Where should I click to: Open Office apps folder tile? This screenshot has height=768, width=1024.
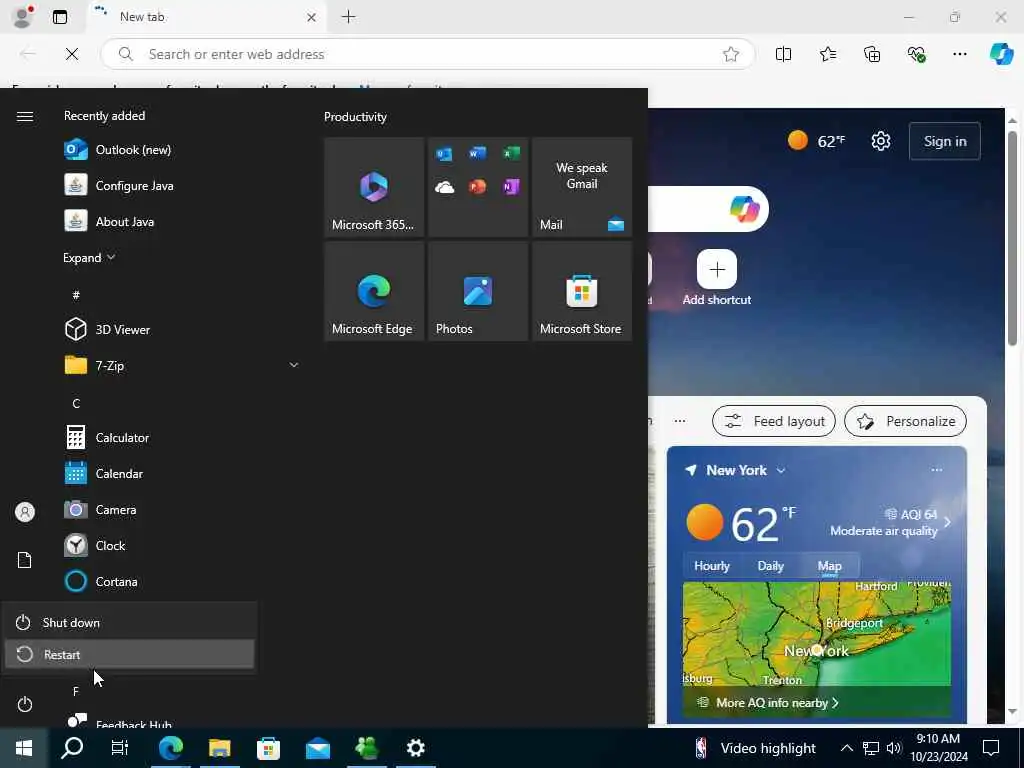tap(477, 187)
